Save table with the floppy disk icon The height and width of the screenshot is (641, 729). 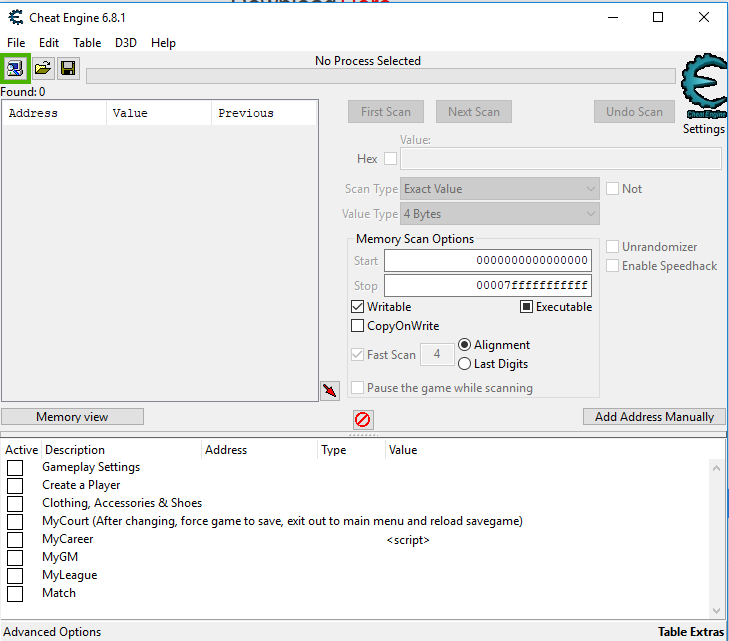point(68,68)
